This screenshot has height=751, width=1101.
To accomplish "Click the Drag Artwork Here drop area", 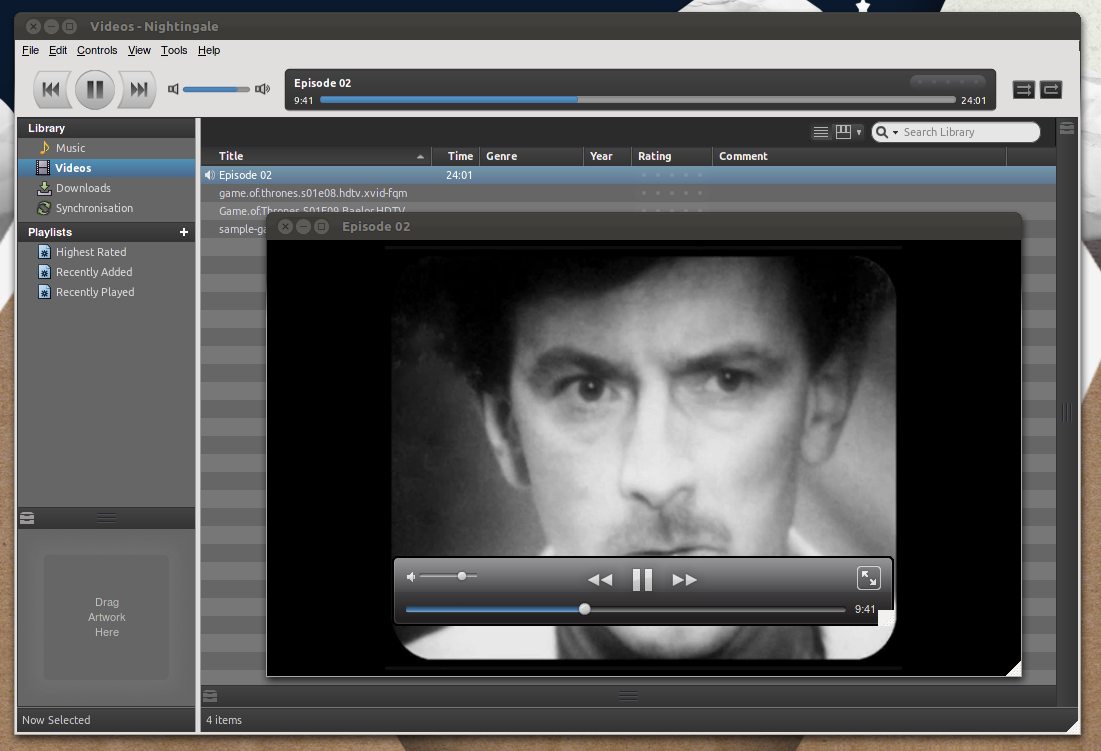I will pos(107,617).
